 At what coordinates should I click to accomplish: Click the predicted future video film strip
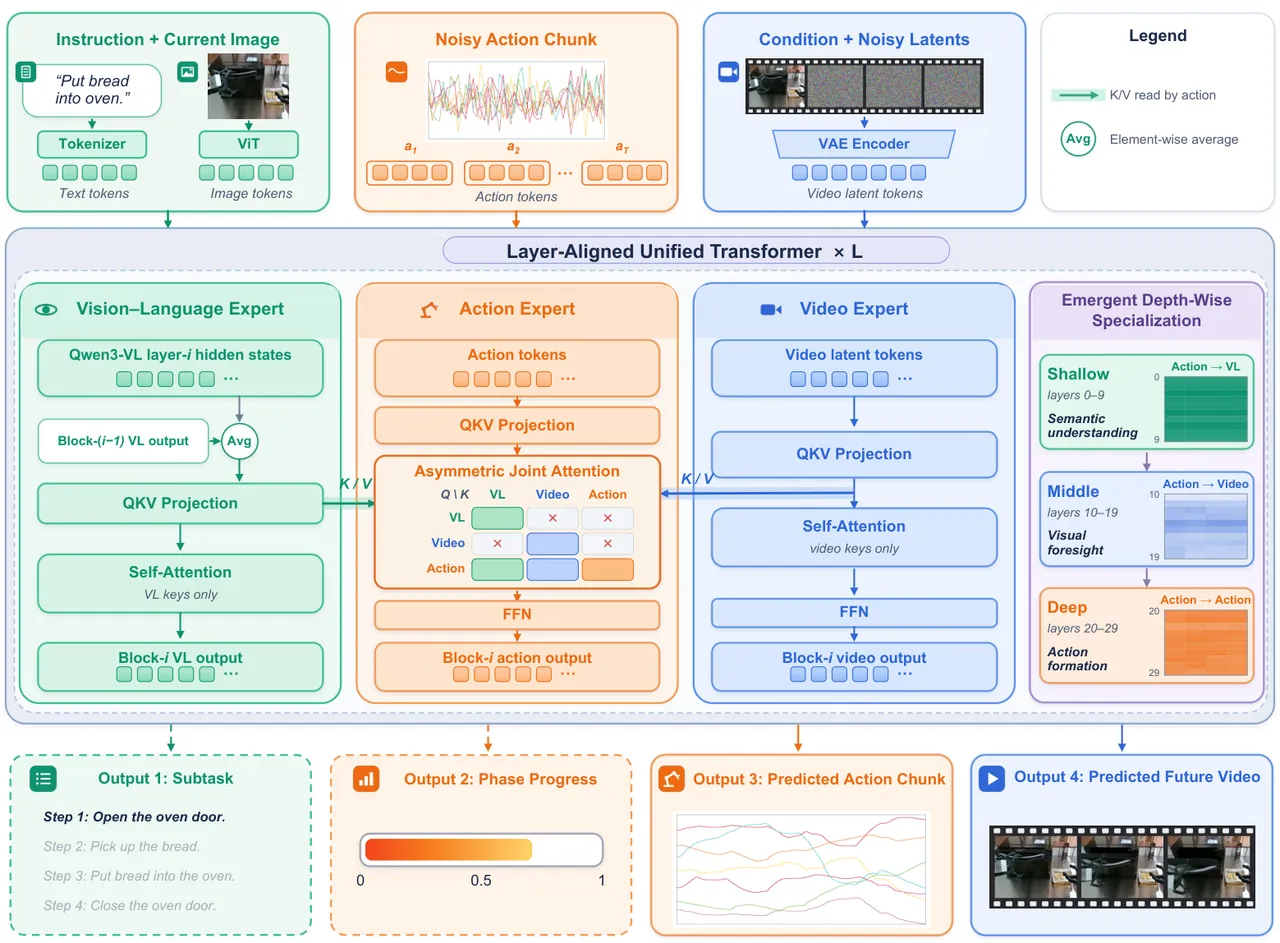1121,866
